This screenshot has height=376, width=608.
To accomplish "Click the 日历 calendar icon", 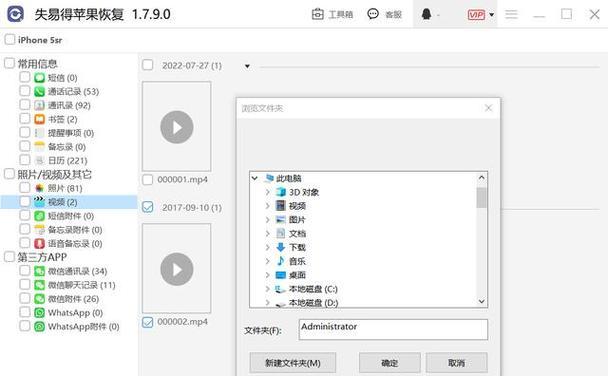I will (x=40, y=160).
